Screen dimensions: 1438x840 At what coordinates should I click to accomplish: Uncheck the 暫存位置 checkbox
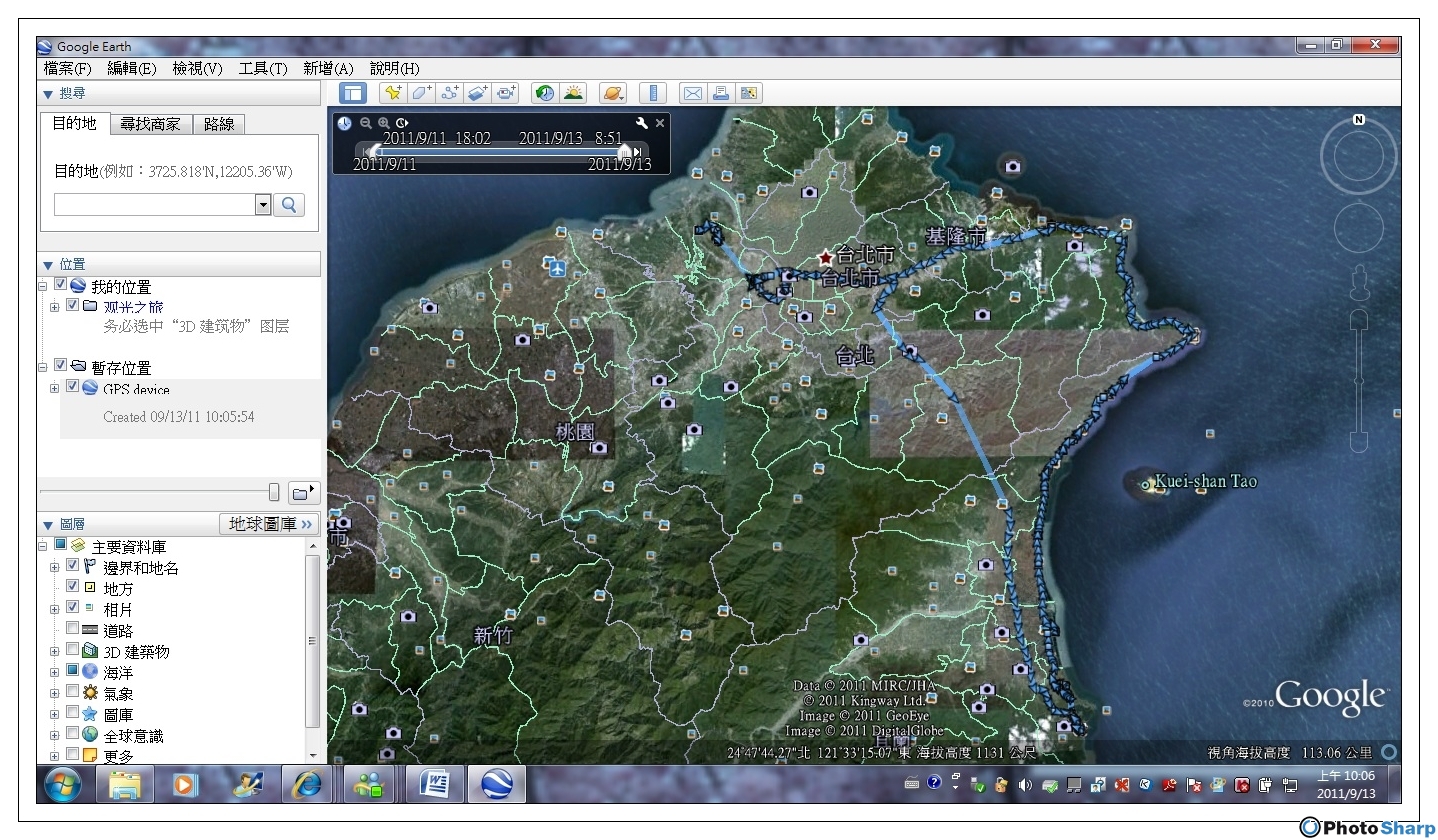point(61,366)
